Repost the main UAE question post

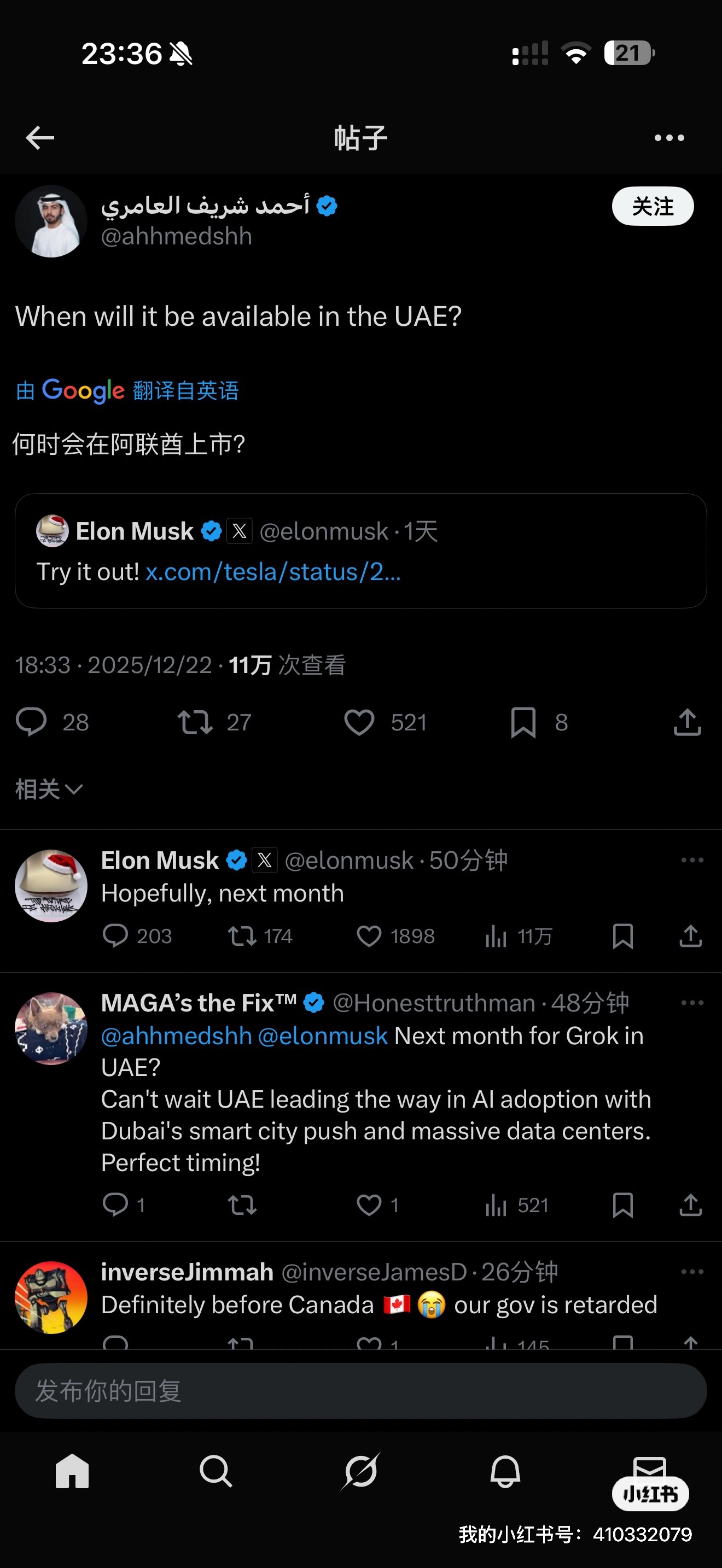[x=195, y=723]
